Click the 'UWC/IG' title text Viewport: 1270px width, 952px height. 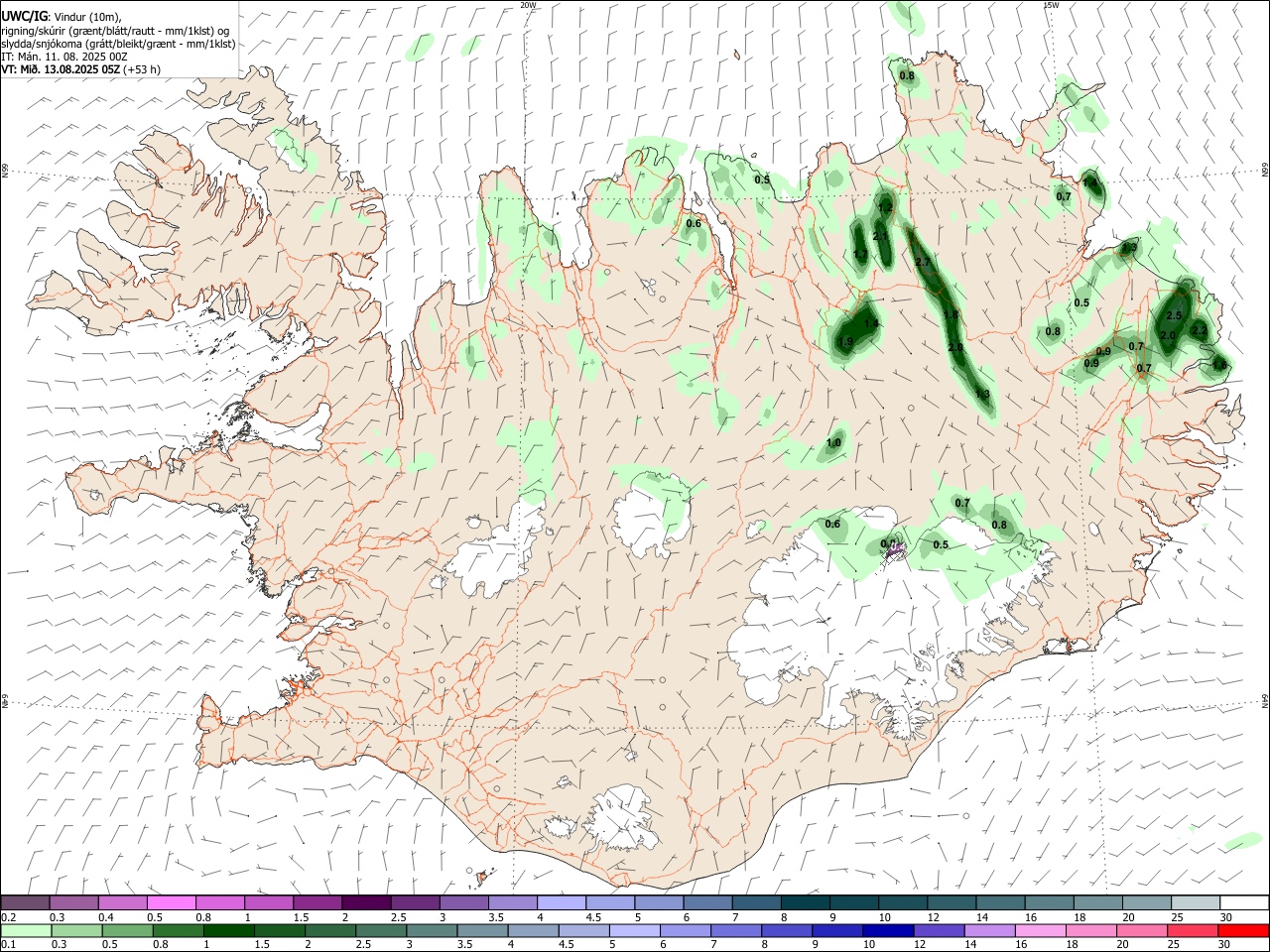tap(24, 16)
